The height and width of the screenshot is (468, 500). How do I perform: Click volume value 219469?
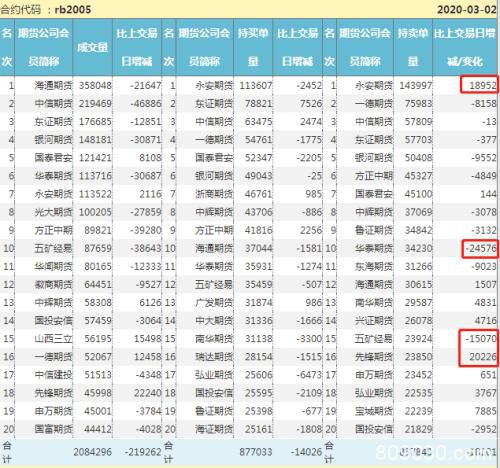(95, 104)
